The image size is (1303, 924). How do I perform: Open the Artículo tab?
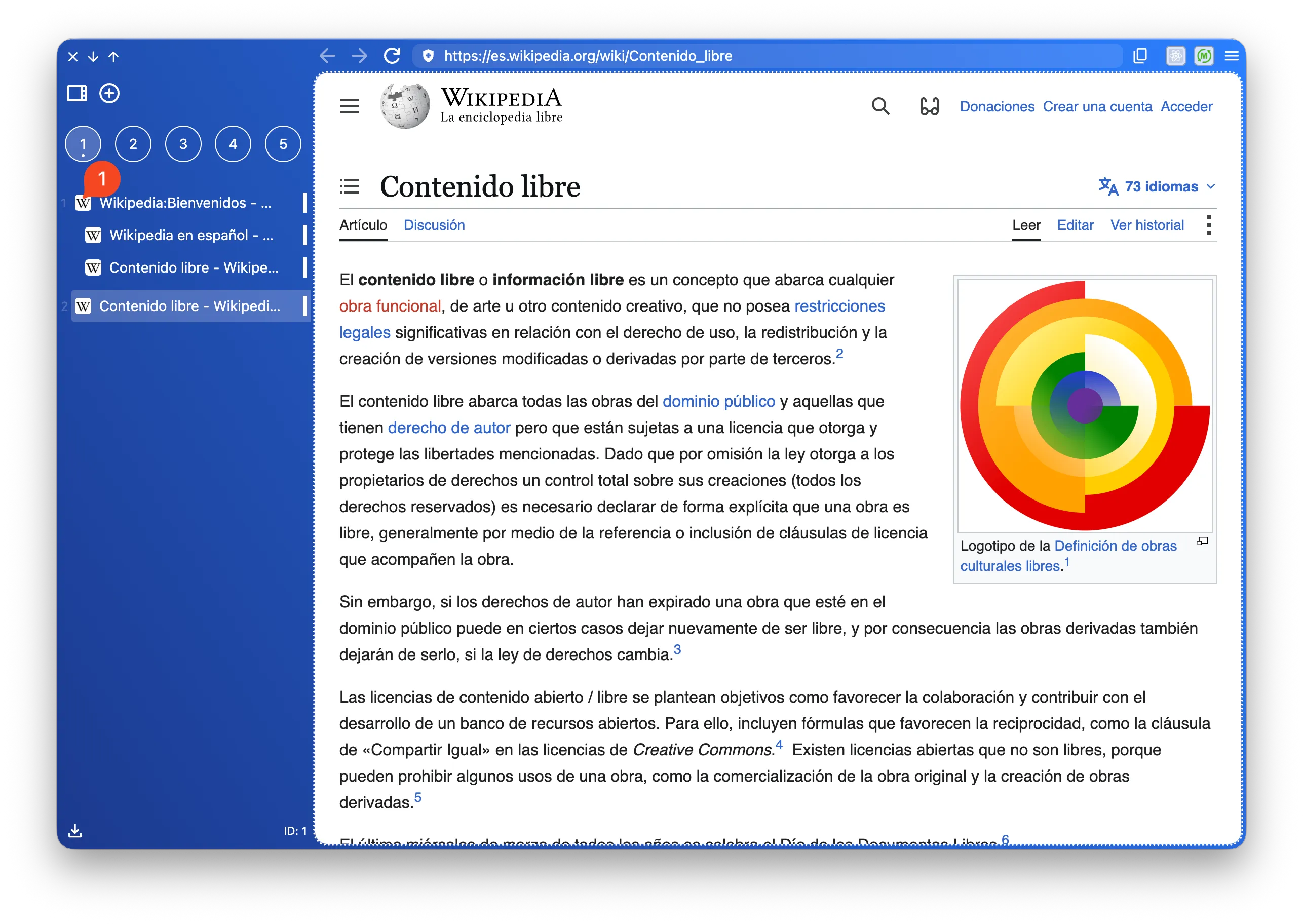coord(363,225)
